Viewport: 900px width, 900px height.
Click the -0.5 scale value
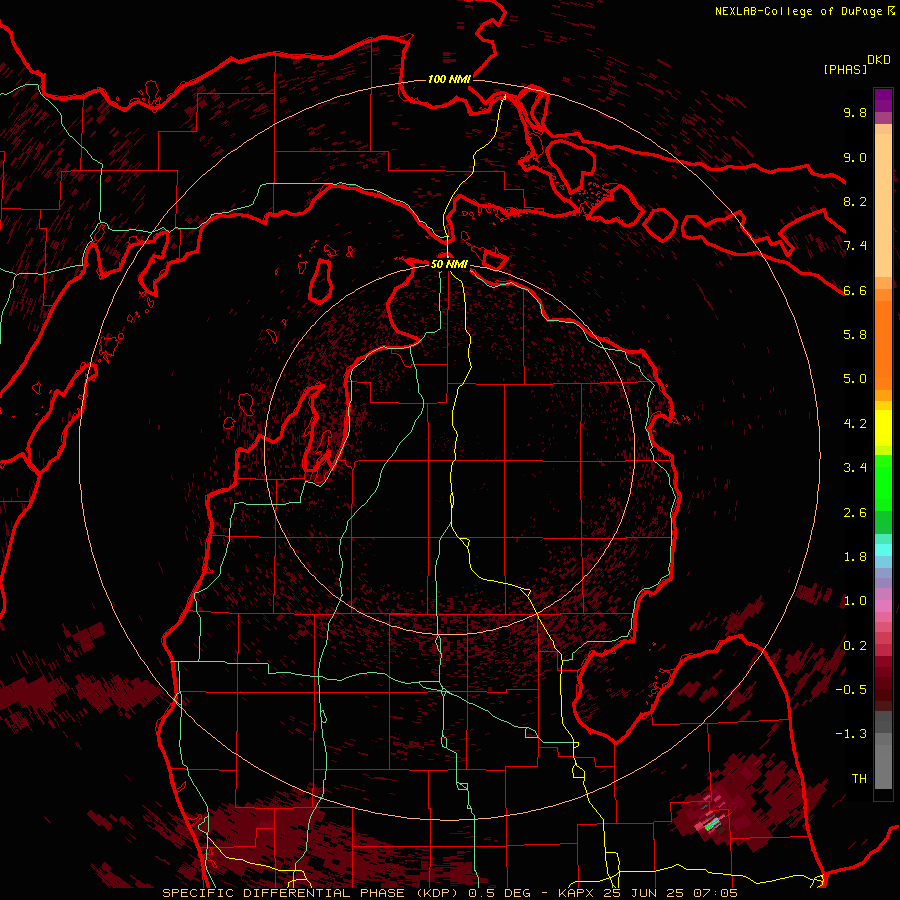click(851, 690)
